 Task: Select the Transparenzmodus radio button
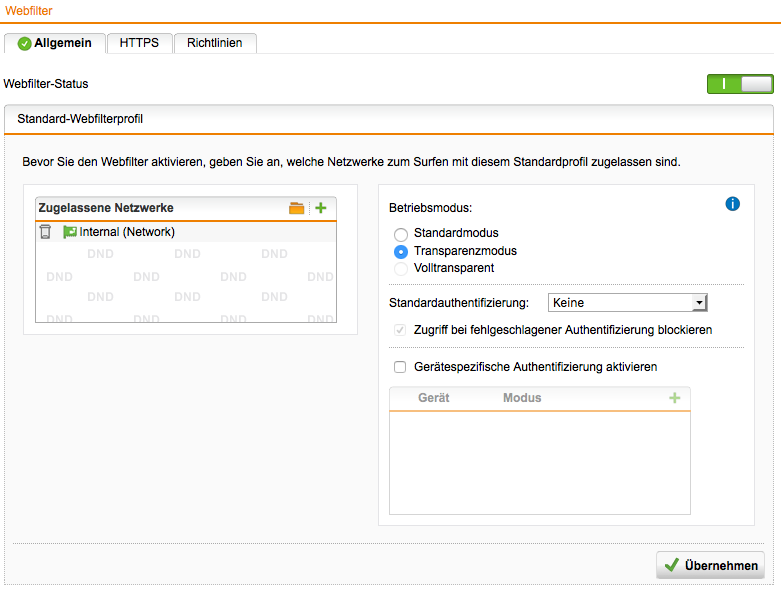401,251
